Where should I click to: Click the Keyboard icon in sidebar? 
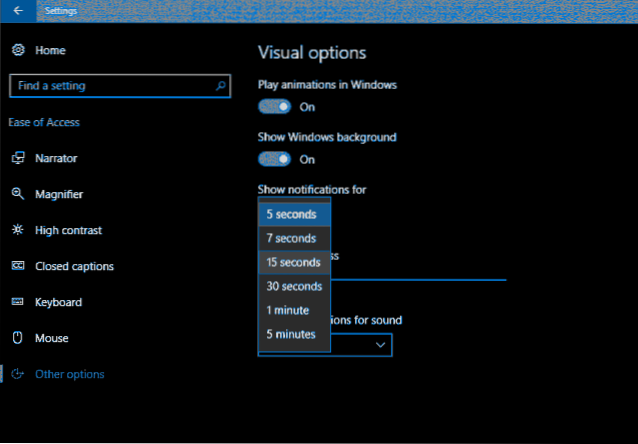18,302
